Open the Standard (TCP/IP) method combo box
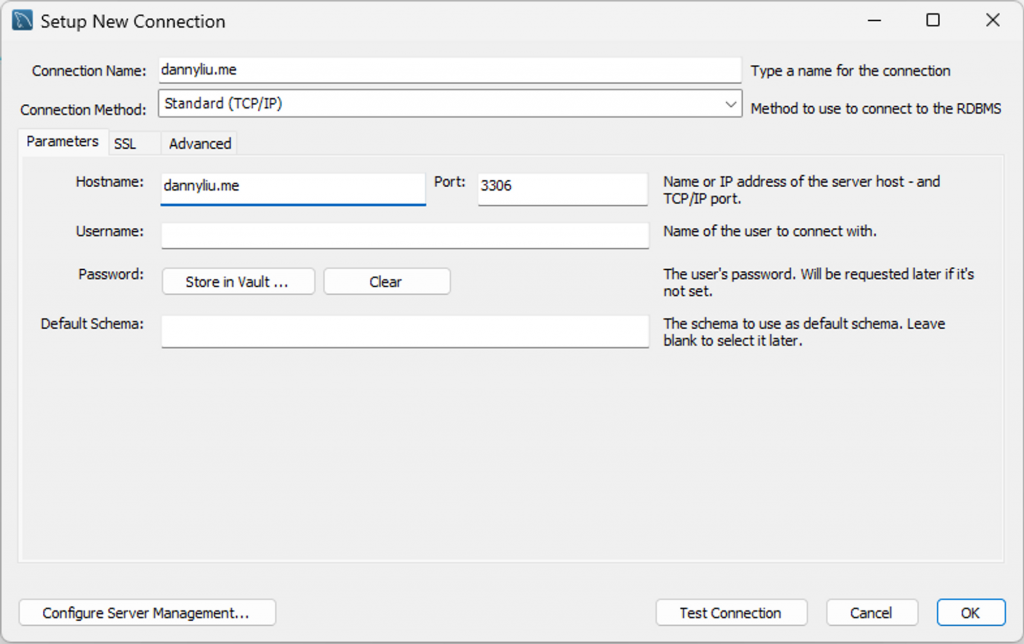The image size is (1024, 644). click(440, 104)
